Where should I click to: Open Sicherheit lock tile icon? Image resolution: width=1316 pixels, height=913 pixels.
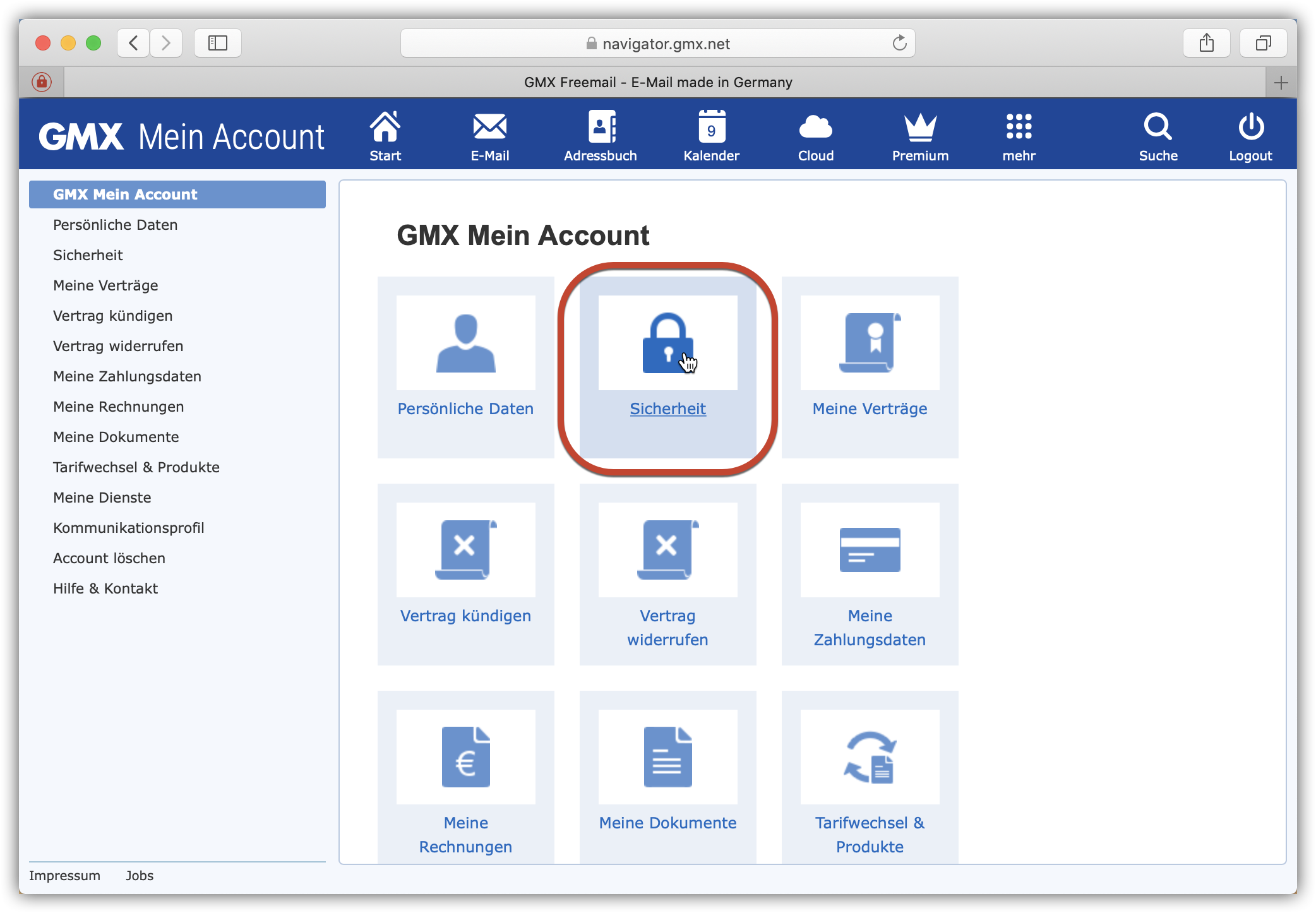coord(668,343)
